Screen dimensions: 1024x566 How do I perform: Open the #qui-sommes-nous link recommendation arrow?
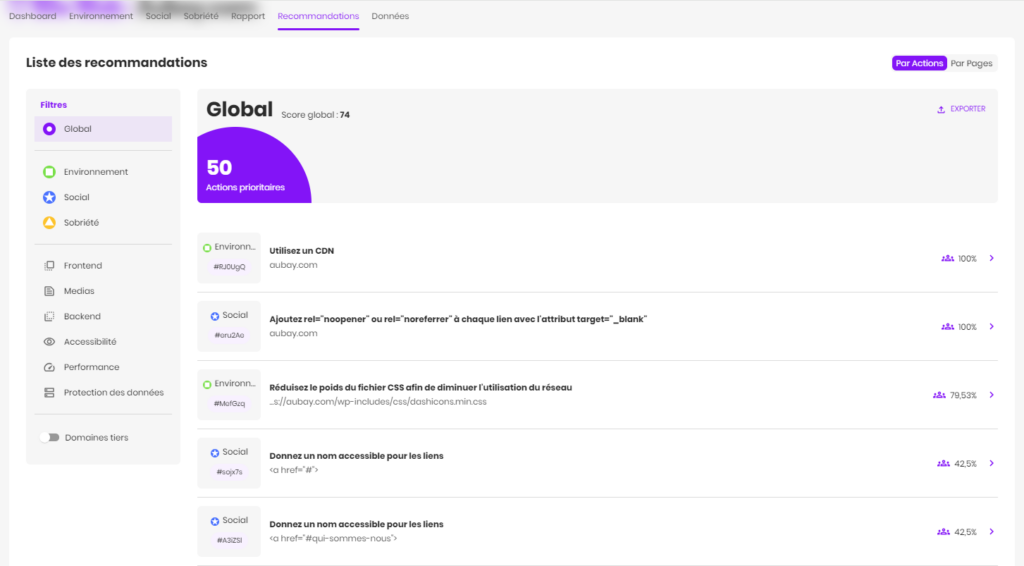(991, 532)
